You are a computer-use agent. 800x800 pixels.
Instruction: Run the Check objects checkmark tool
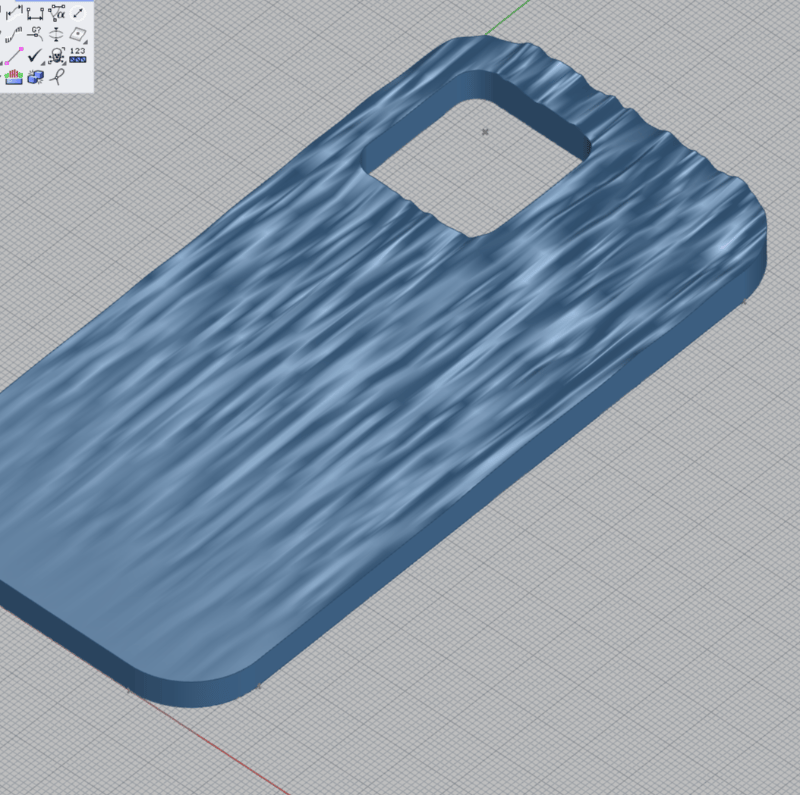(x=36, y=57)
